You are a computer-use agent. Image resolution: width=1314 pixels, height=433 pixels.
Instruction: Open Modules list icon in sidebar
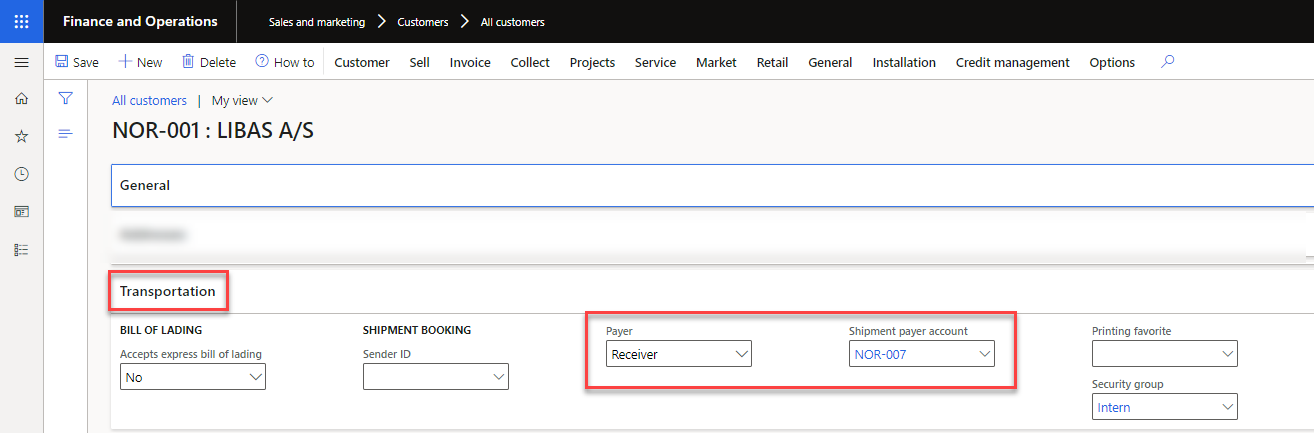(x=21, y=250)
